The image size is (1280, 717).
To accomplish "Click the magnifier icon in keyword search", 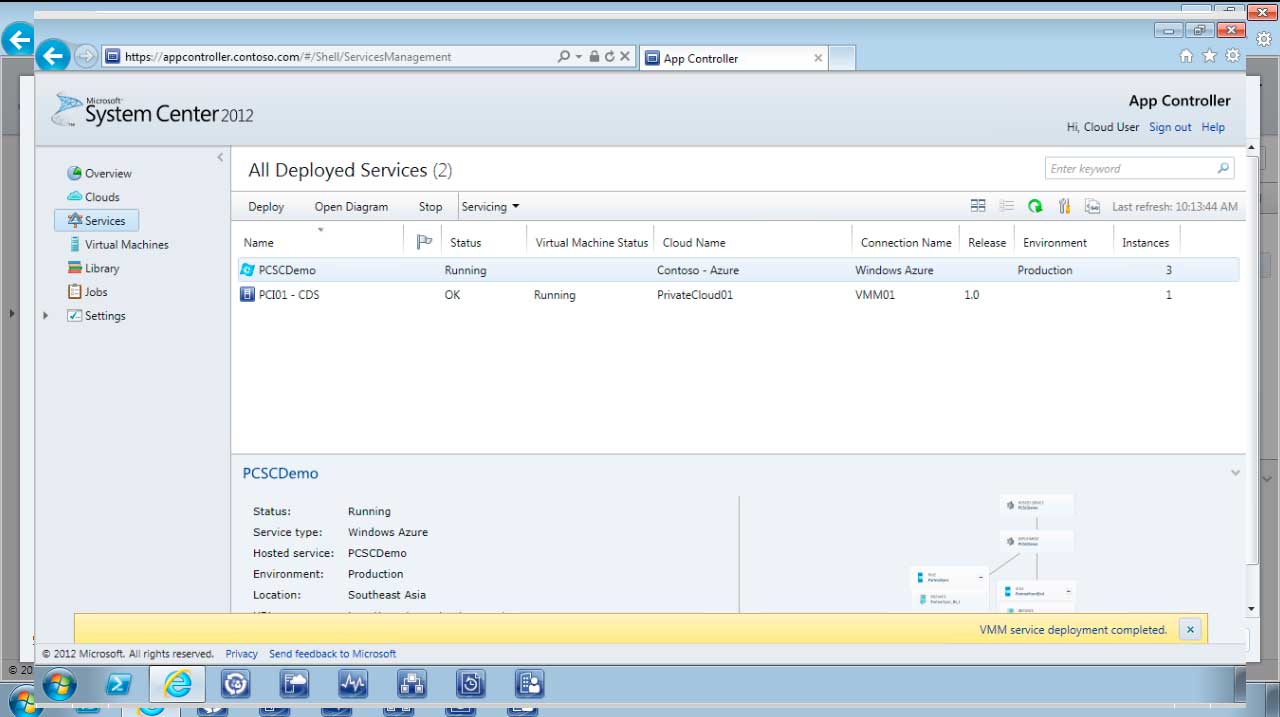I will tap(1223, 168).
